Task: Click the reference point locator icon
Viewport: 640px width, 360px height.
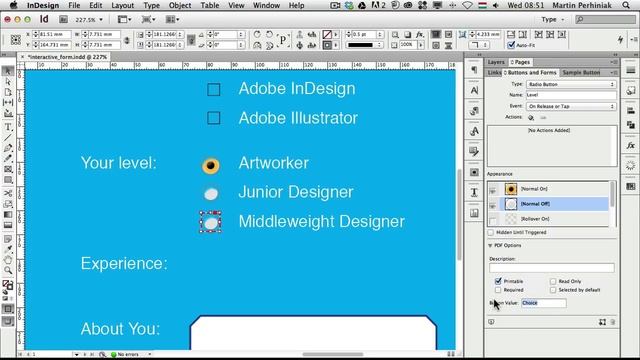Action: coord(16,40)
